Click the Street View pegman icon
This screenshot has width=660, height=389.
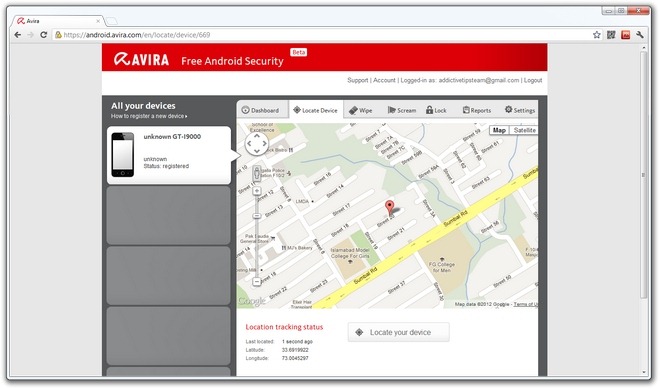256,173
